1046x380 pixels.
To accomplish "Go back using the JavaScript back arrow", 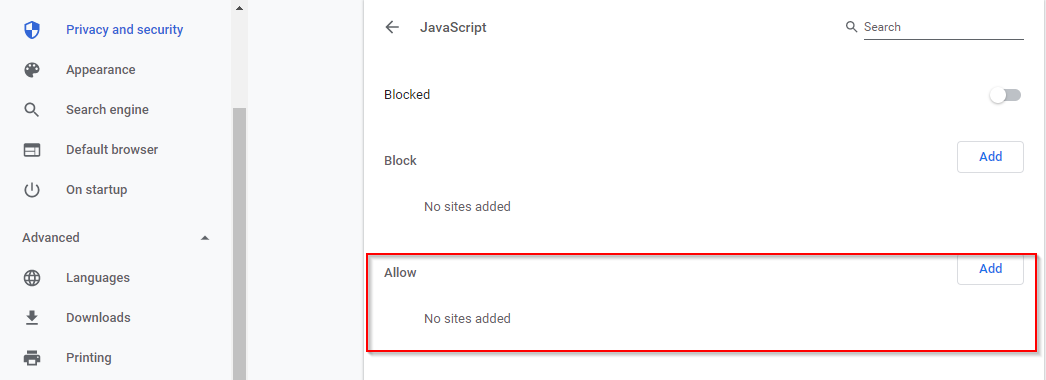I will 392,27.
